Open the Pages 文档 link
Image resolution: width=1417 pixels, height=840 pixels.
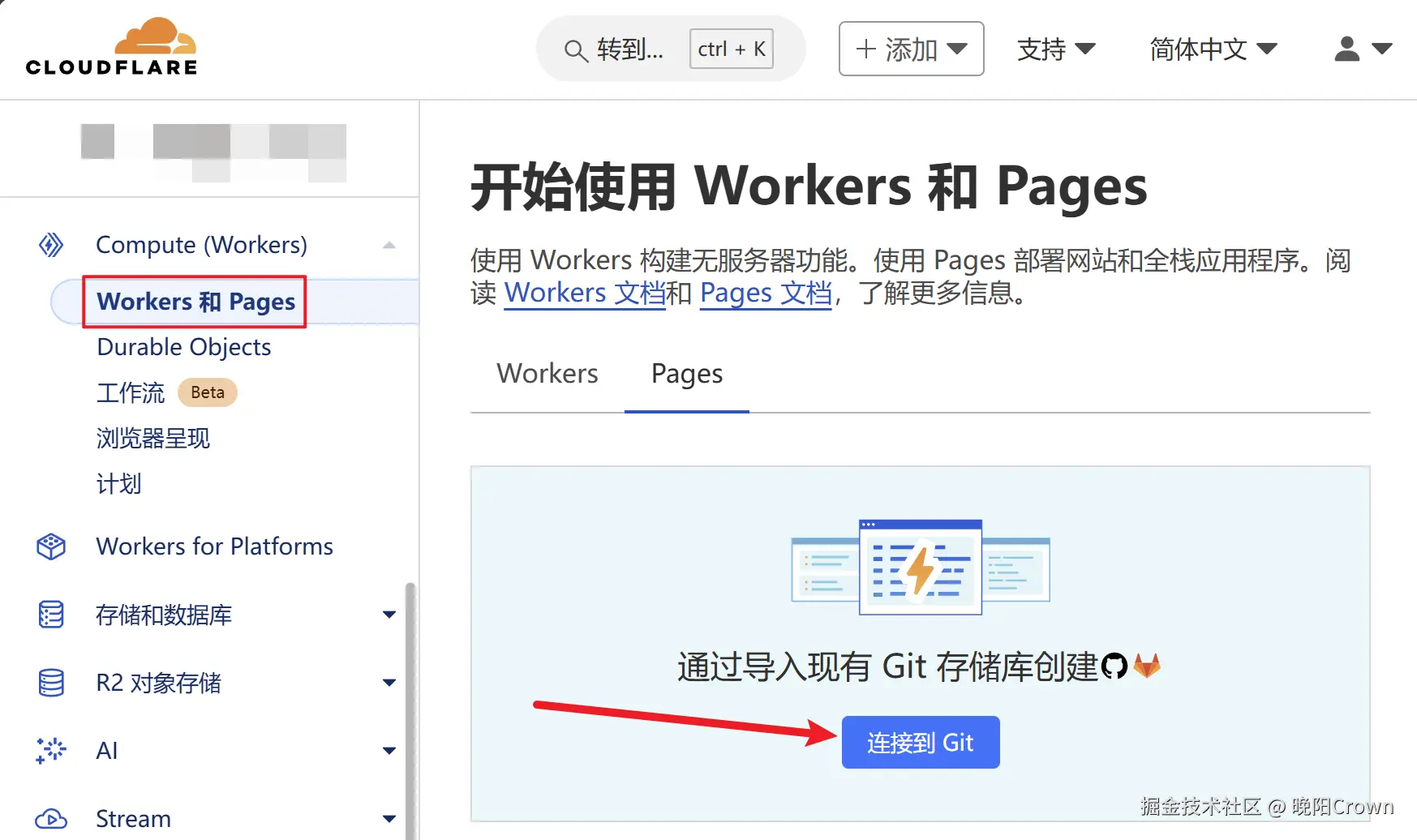tap(766, 293)
